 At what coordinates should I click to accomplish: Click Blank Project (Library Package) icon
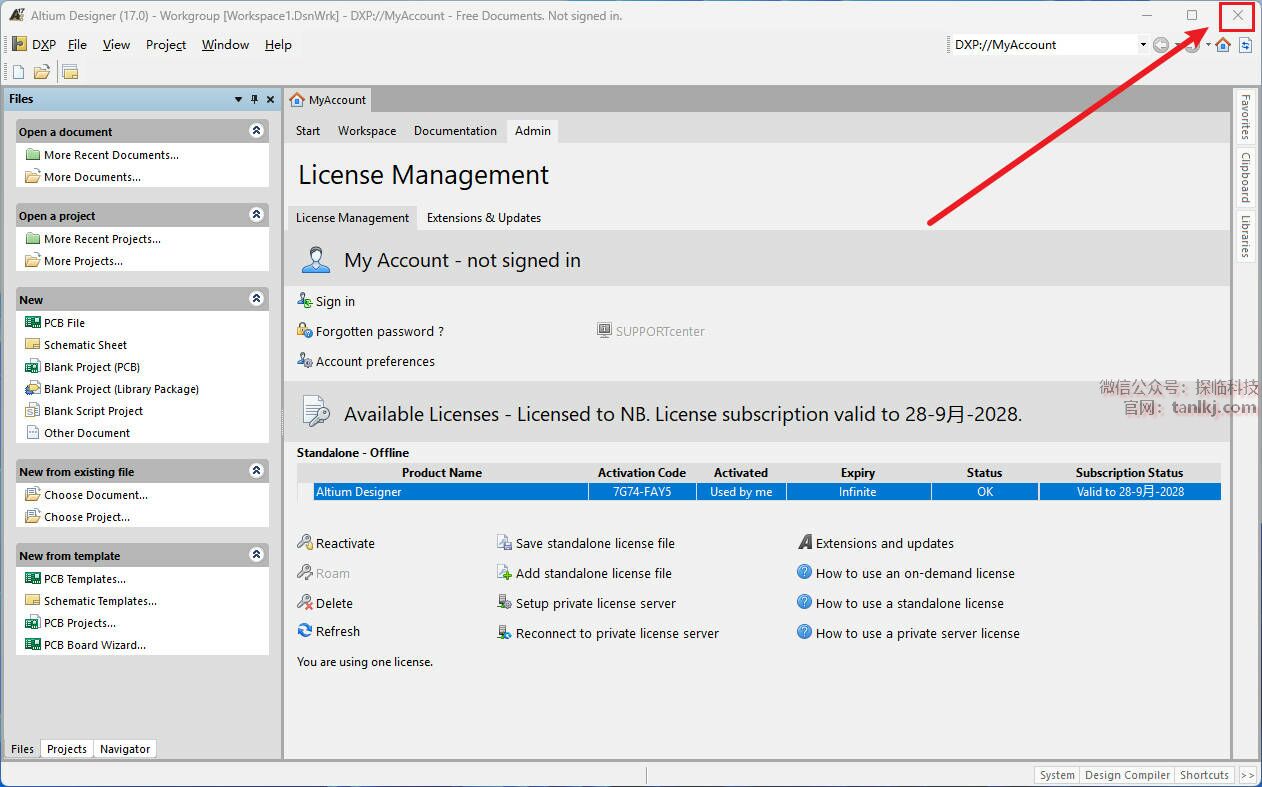(x=33, y=389)
